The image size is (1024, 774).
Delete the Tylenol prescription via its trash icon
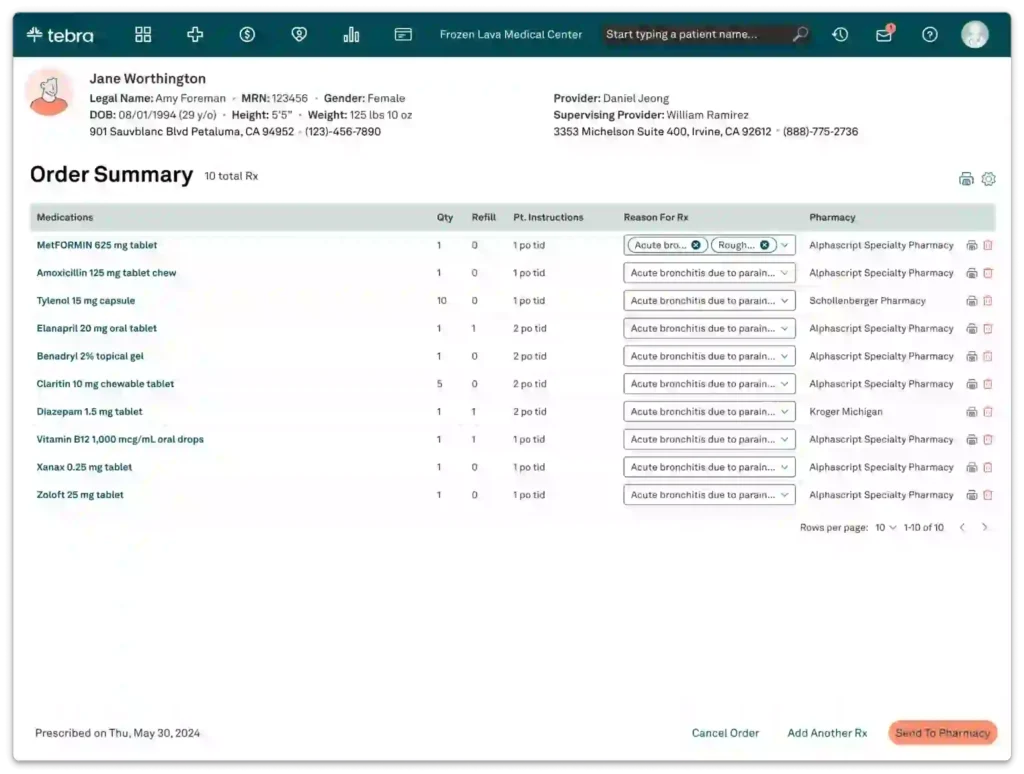pyautogui.click(x=988, y=300)
